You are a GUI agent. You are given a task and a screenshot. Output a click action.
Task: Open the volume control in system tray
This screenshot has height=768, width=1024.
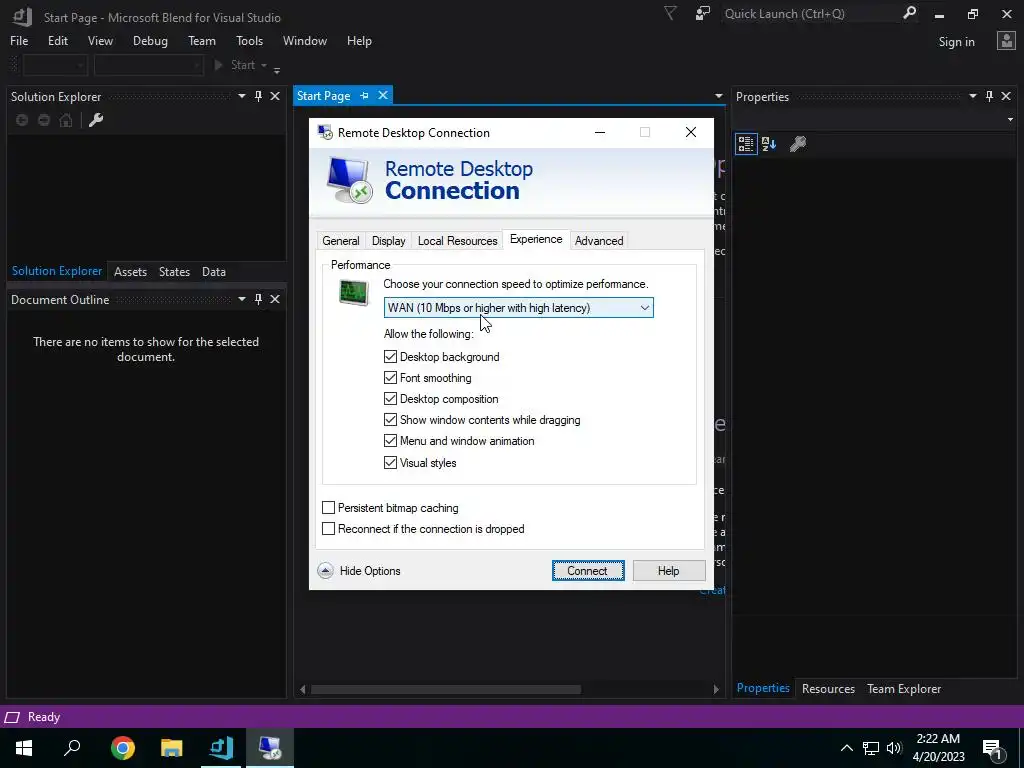coord(894,748)
